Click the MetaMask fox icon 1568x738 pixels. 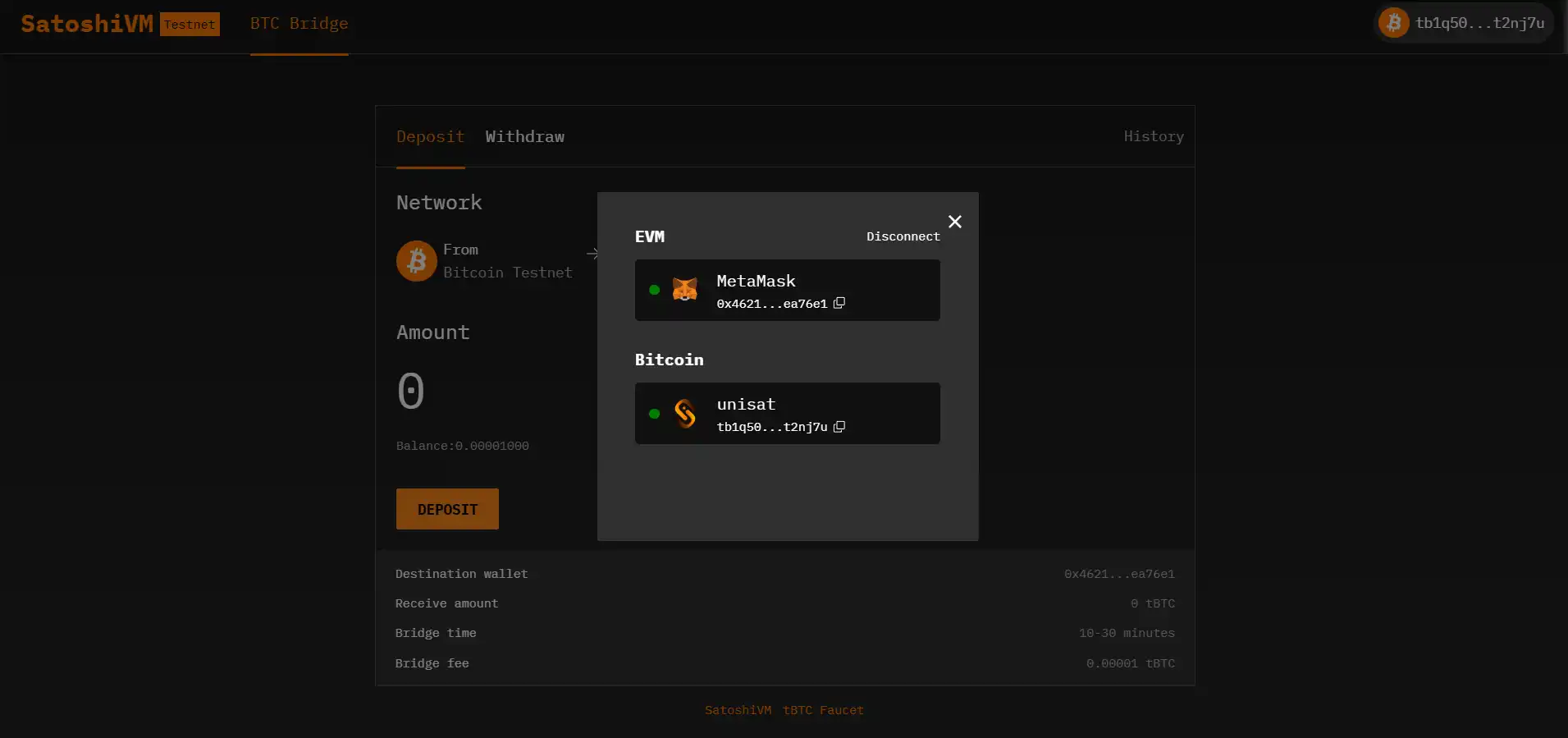(x=684, y=290)
